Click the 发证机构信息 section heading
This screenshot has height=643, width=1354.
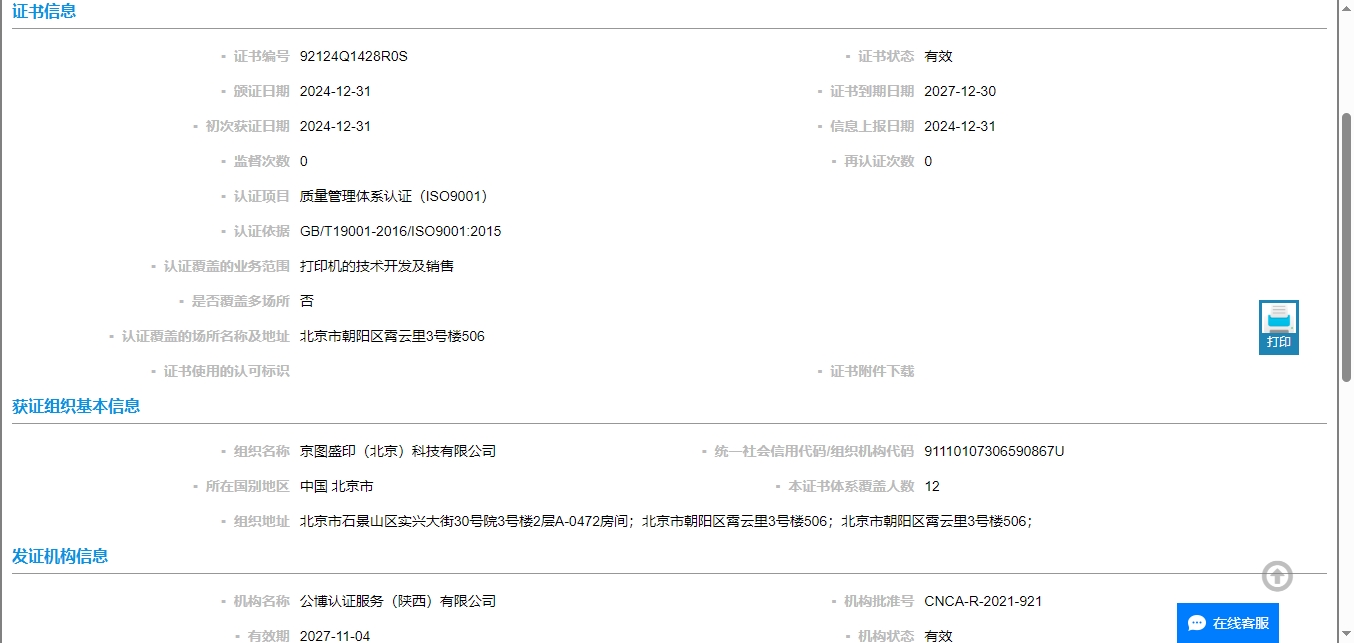pos(60,556)
